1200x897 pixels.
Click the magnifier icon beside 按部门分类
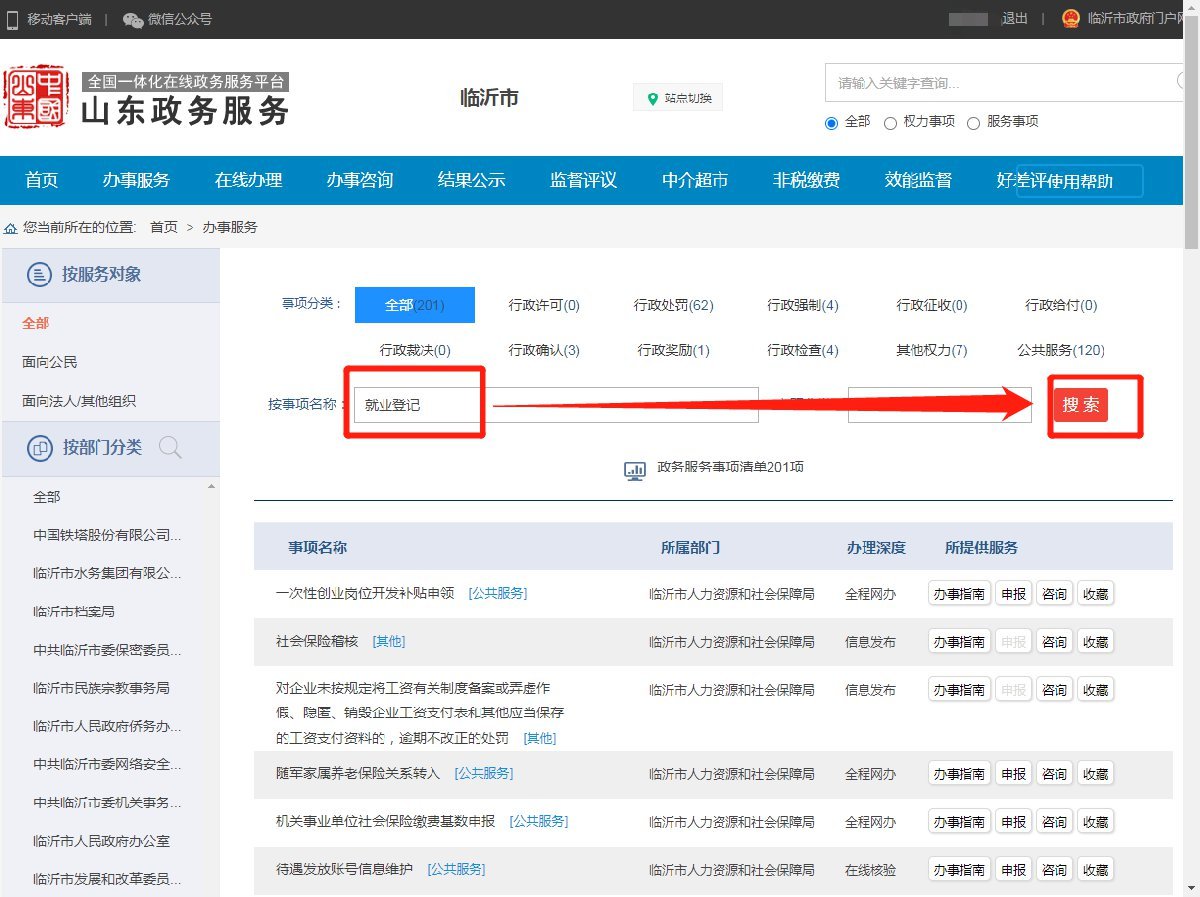170,448
